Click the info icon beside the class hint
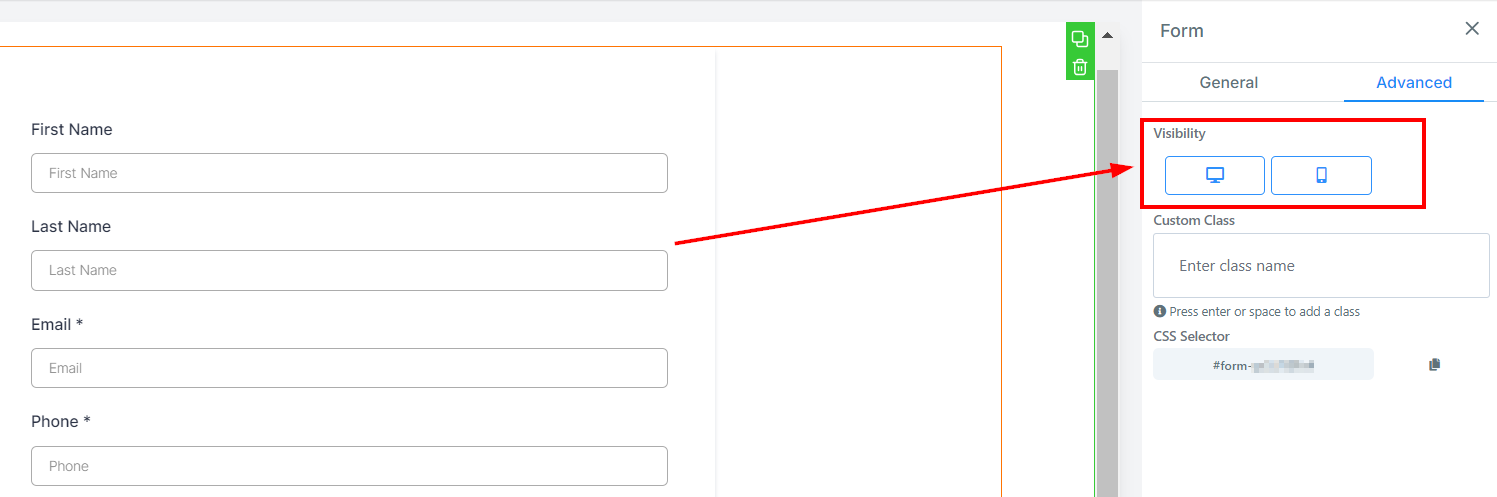 coord(1160,311)
